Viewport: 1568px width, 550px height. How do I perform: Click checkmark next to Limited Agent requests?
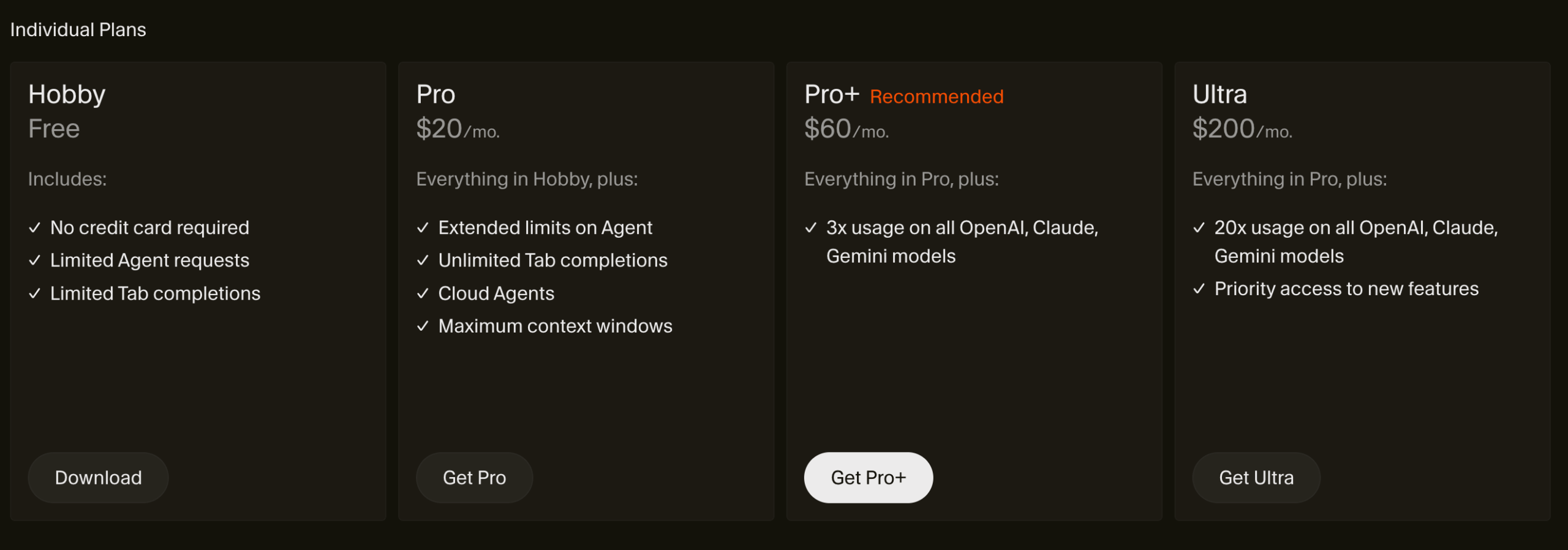point(35,260)
